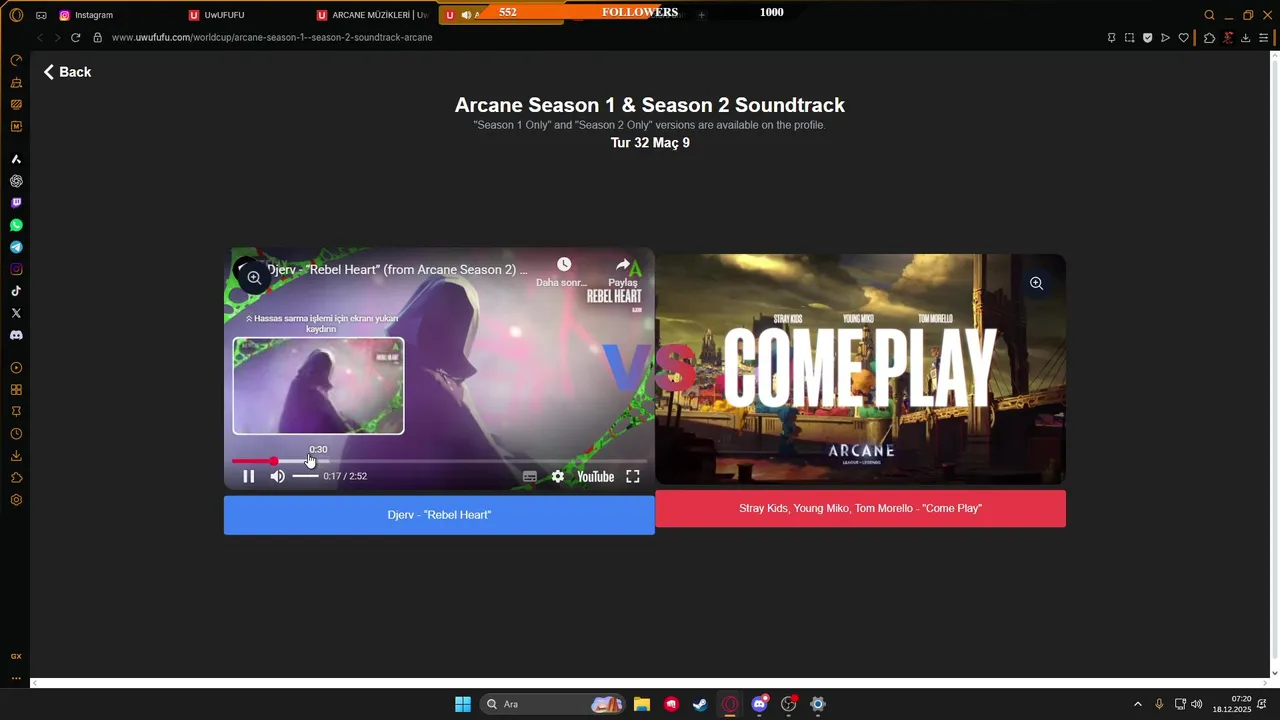This screenshot has width=1280, height=720.
Task: Enter fullscreen in the YouTube player
Action: coord(633,477)
